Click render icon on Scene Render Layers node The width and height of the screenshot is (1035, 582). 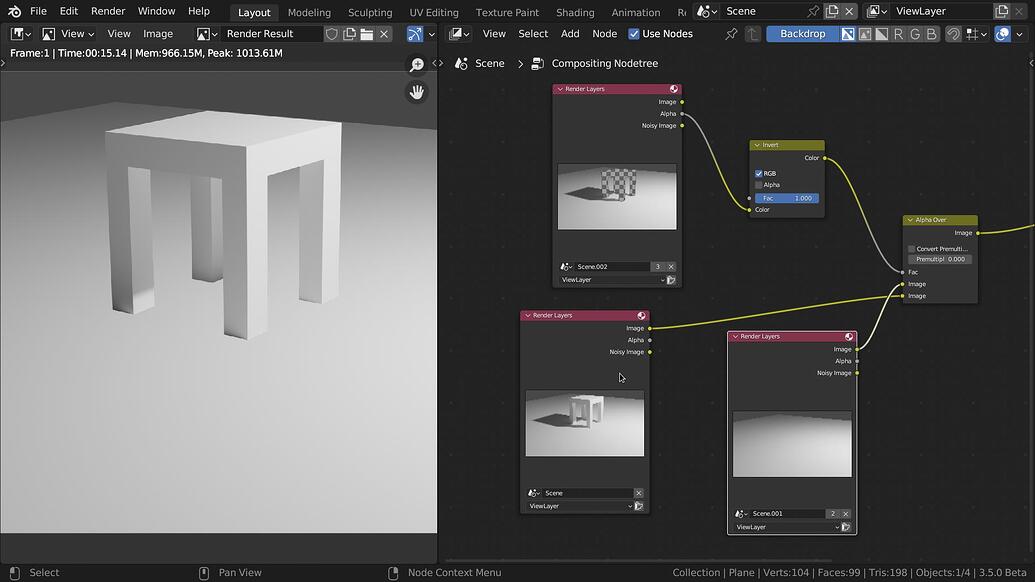pos(638,506)
